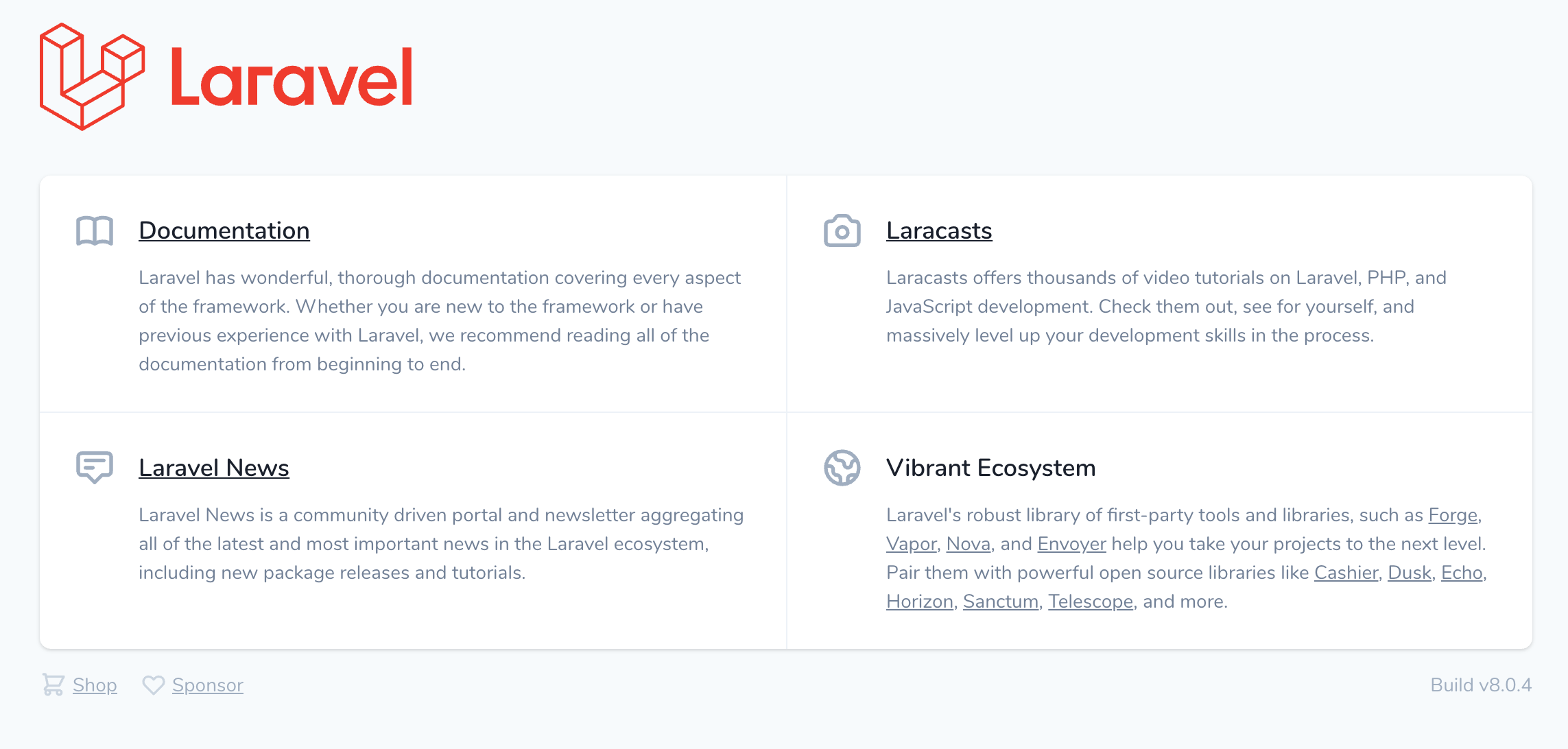This screenshot has width=1568, height=749.
Task: Click the Cashier link
Action: pyautogui.click(x=1346, y=572)
